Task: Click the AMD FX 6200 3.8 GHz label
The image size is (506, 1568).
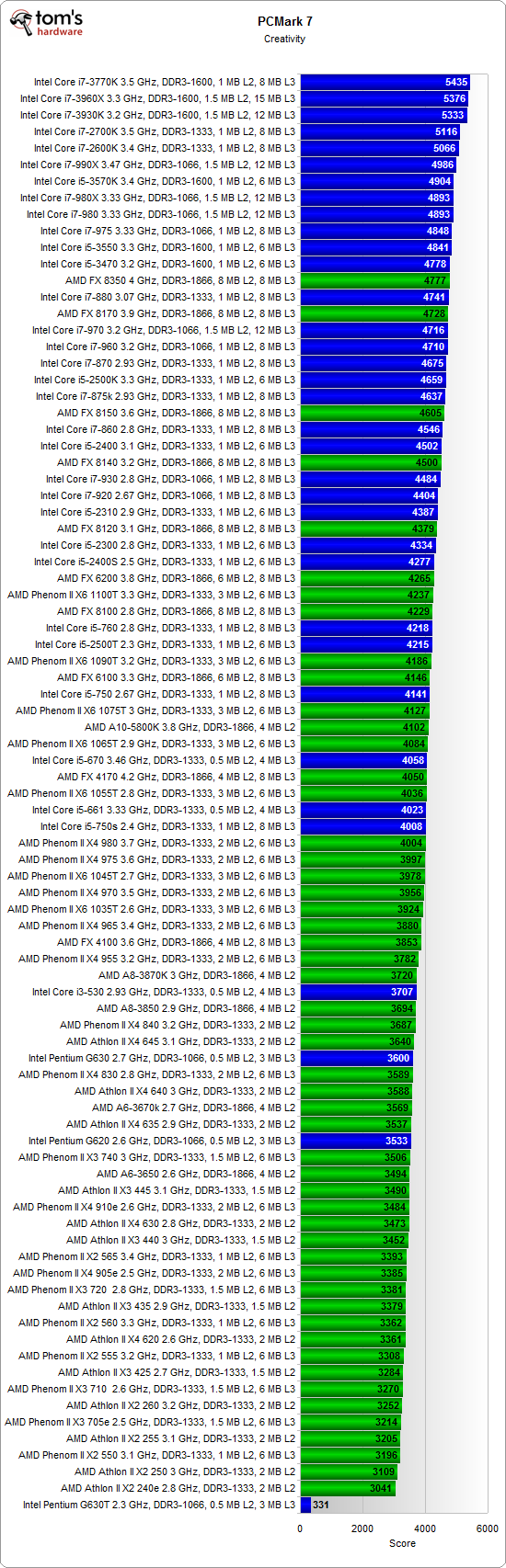Action: 177,578
